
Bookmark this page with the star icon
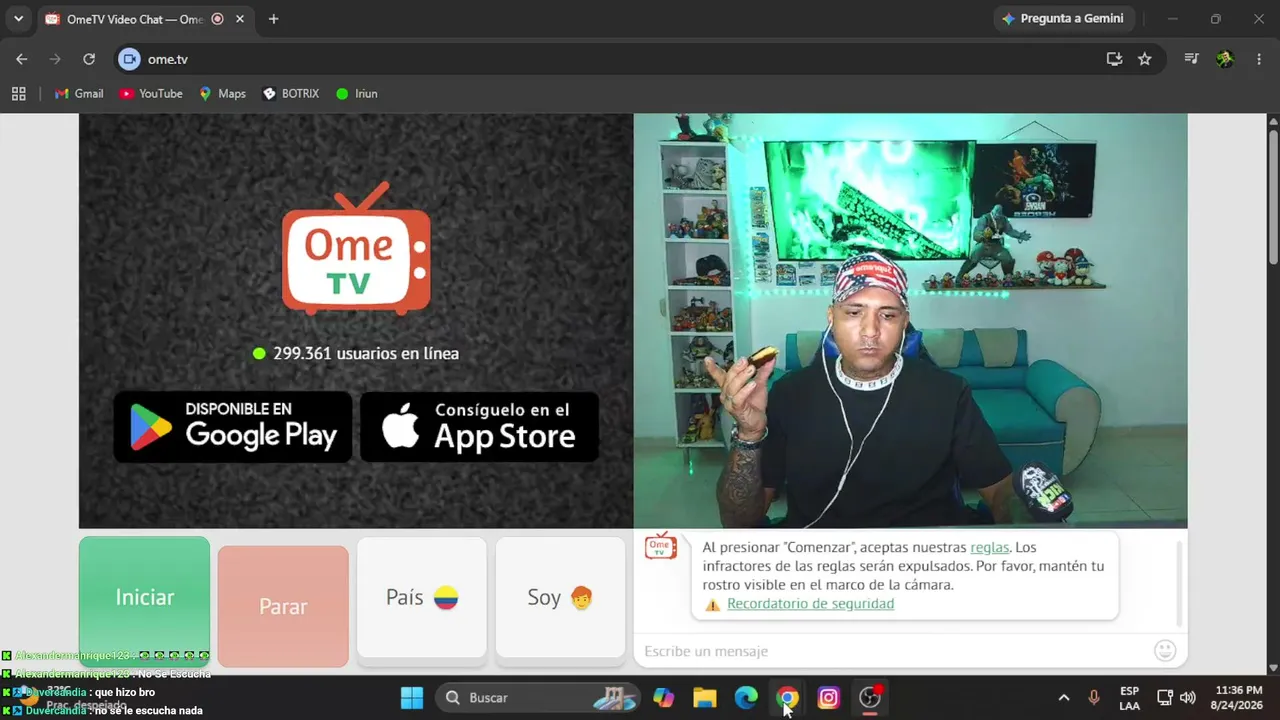tap(1145, 59)
